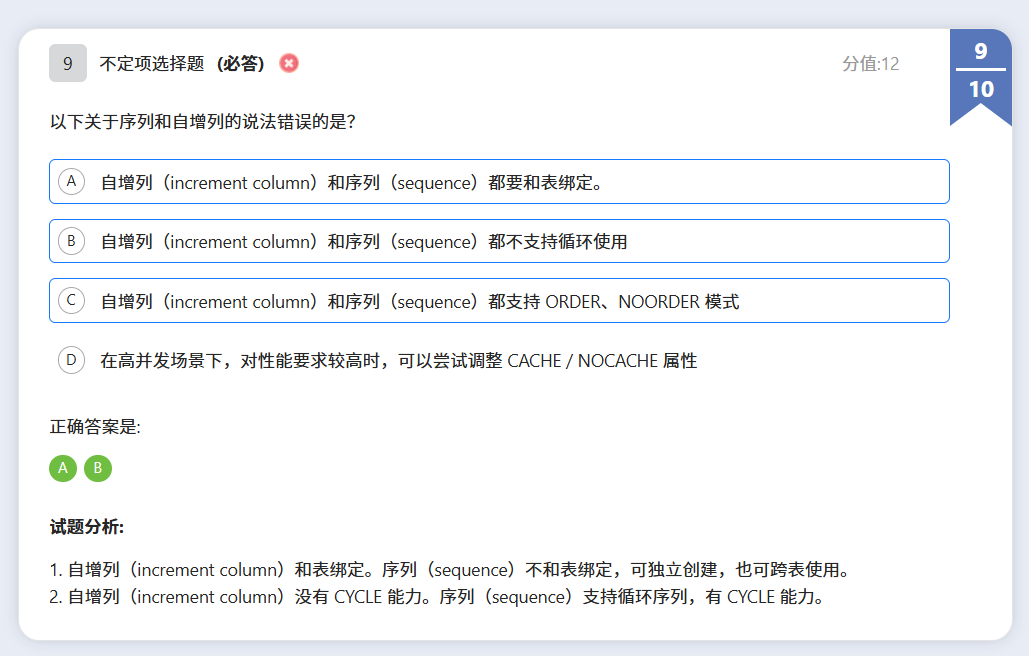Toggle the option B circle
The image size is (1029, 656).
[x=71, y=241]
